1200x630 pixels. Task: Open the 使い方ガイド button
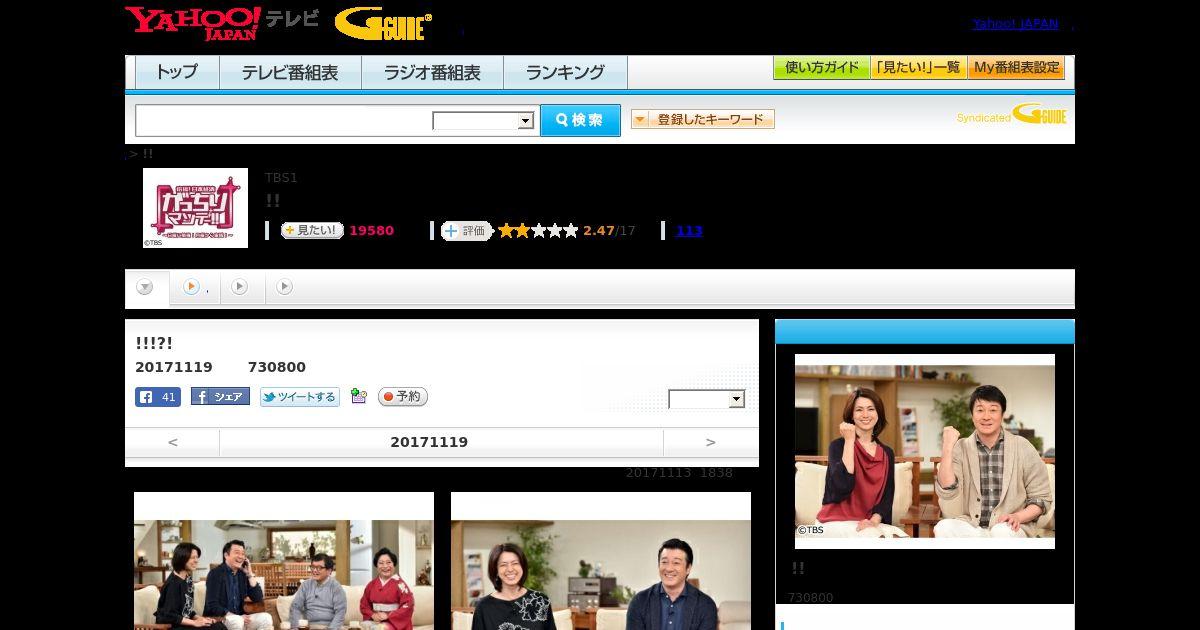(x=821, y=68)
